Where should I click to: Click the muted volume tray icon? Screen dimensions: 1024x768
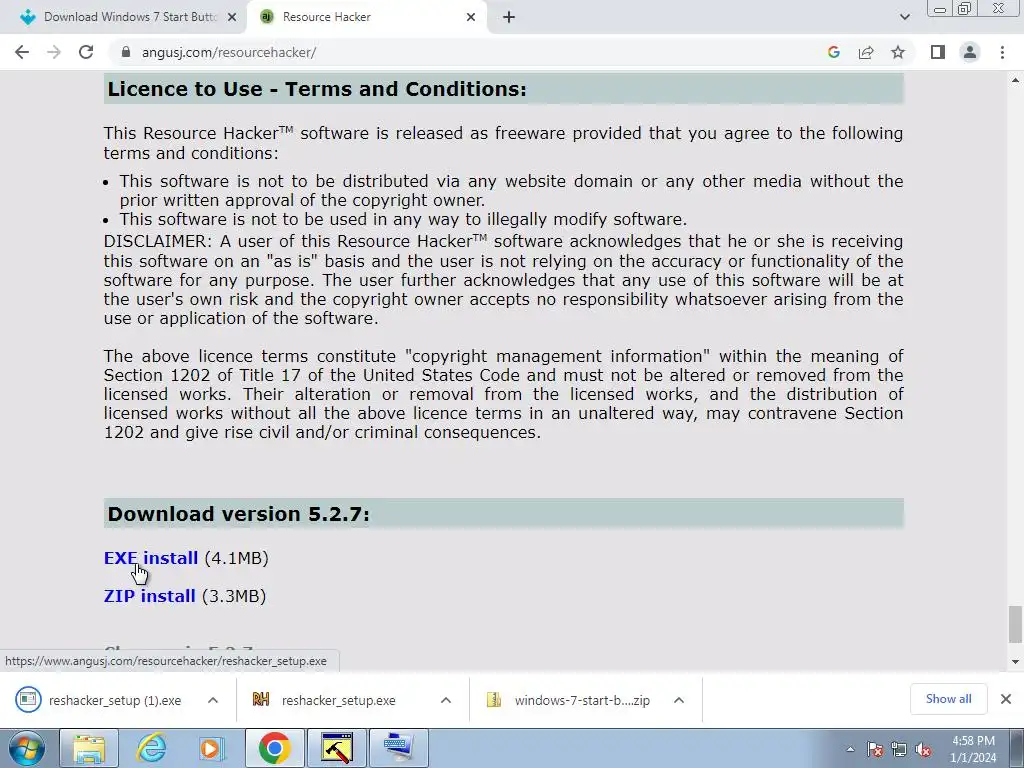point(923,750)
